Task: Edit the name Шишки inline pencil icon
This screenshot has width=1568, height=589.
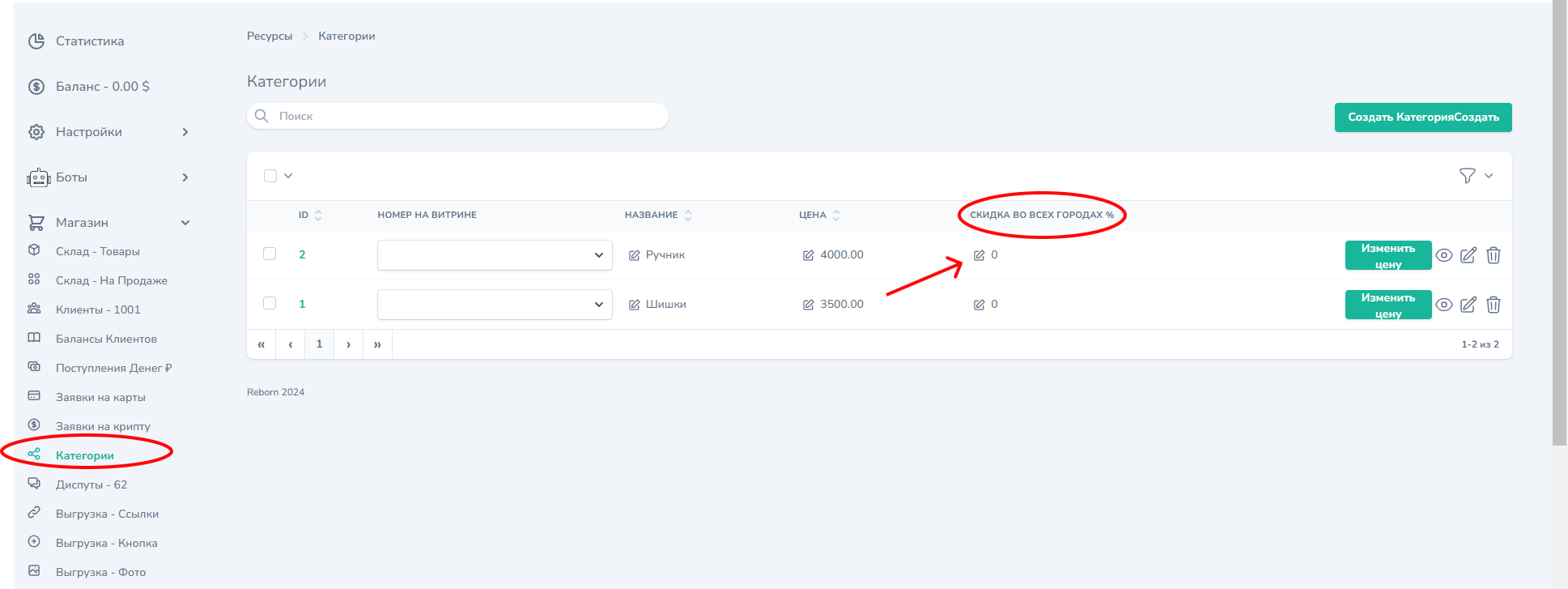Action: click(x=635, y=305)
